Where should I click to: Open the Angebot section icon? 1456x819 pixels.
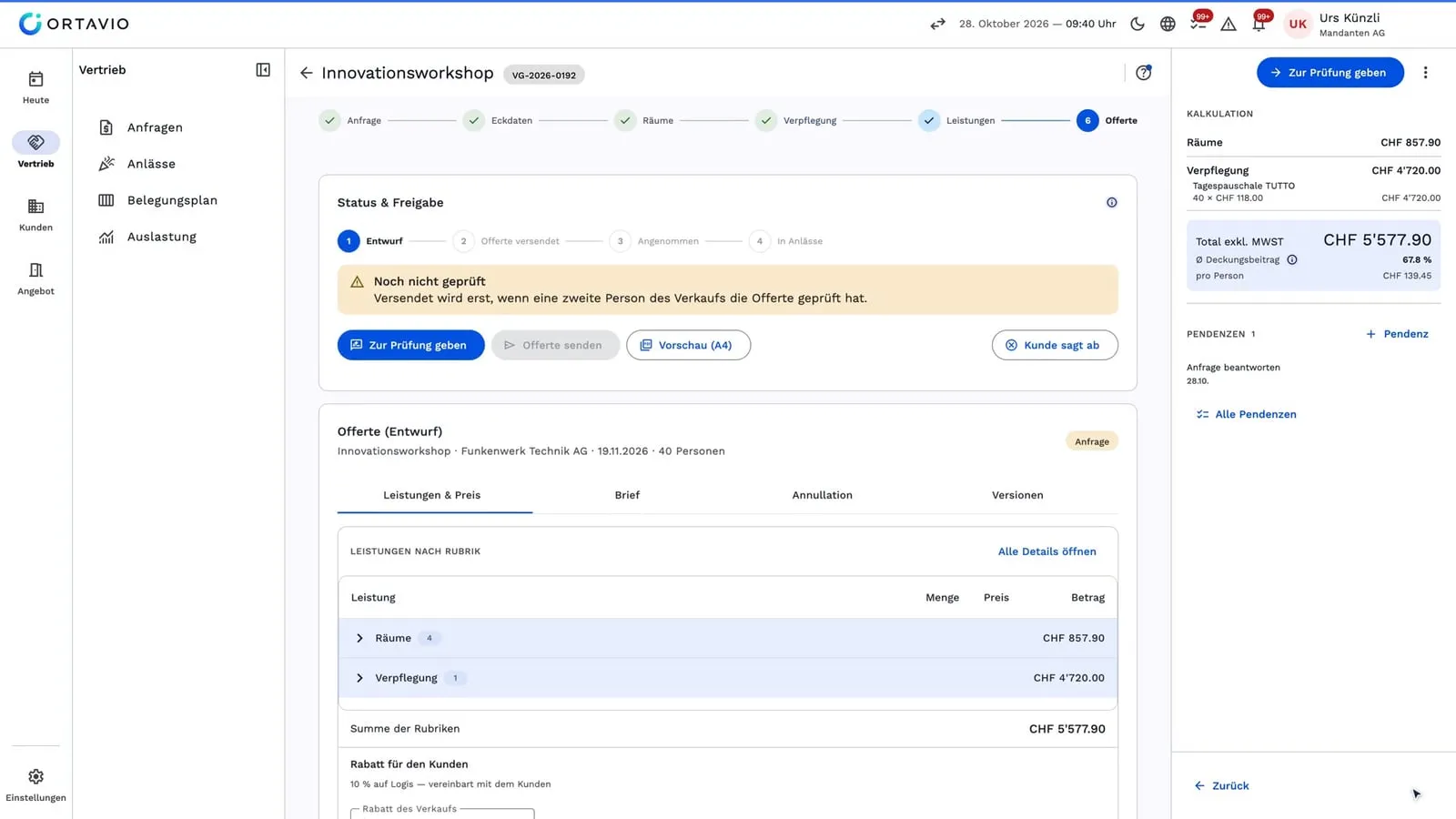(35, 270)
